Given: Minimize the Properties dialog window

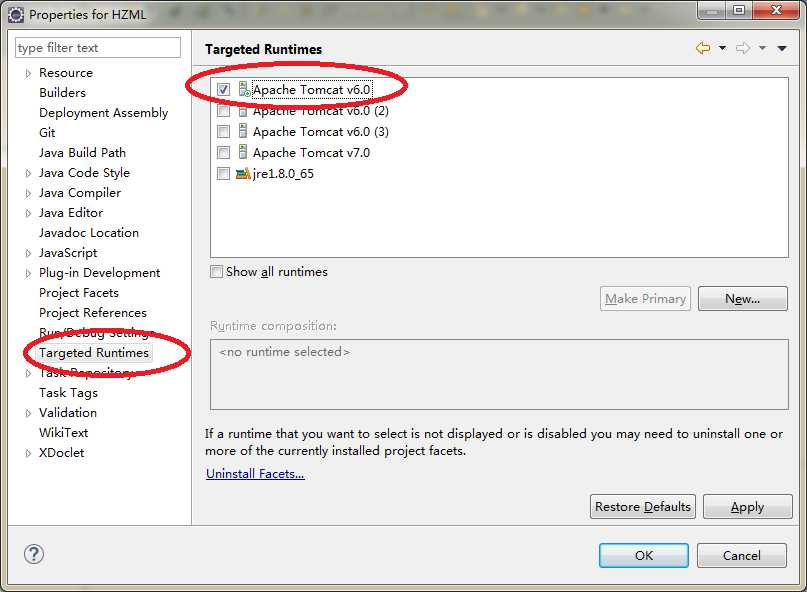Looking at the screenshot, I should tap(712, 10).
